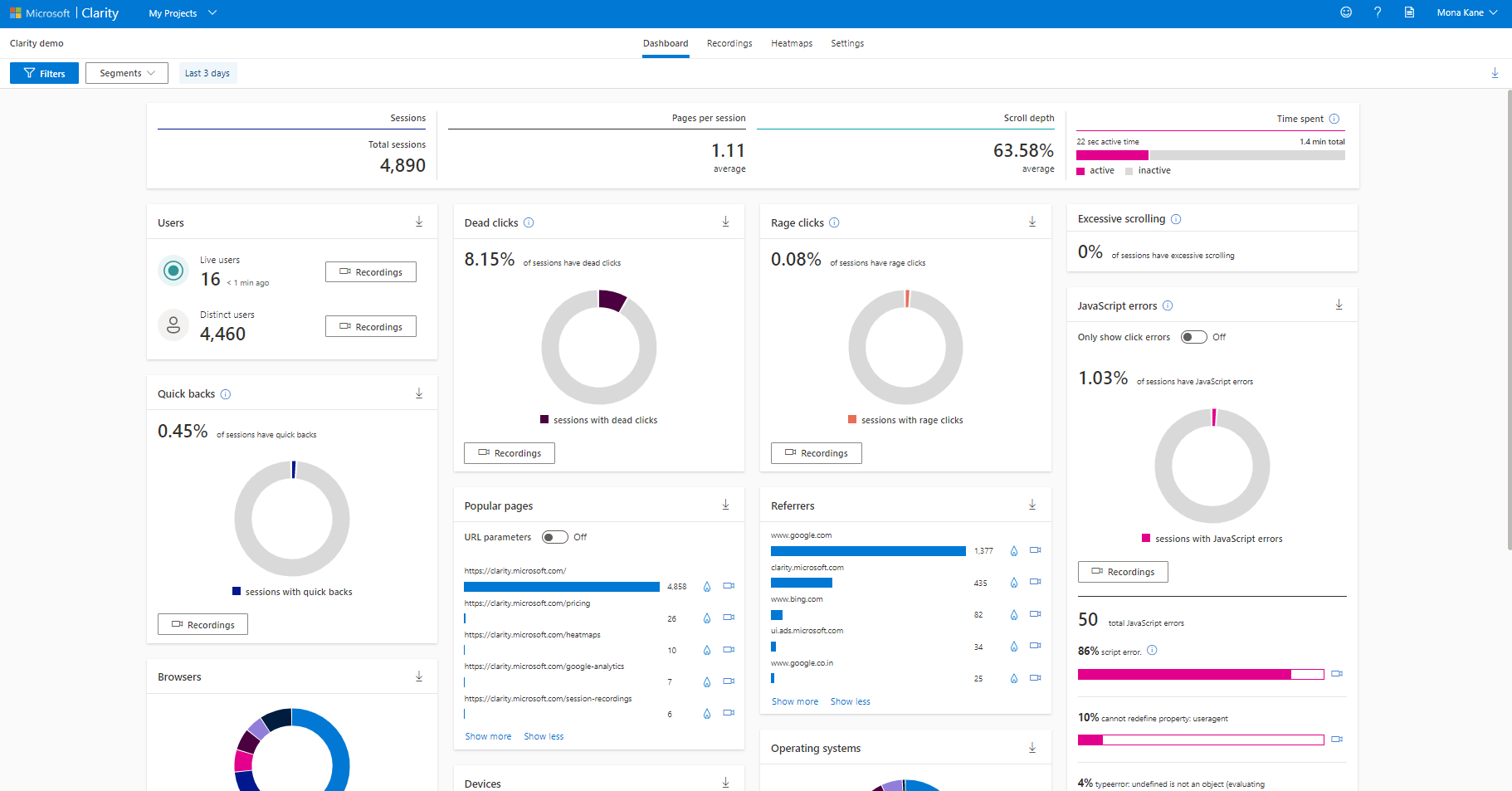Viewport: 1512px width, 791px height.
Task: Enable Only show click errors toggle
Action: (1193, 337)
